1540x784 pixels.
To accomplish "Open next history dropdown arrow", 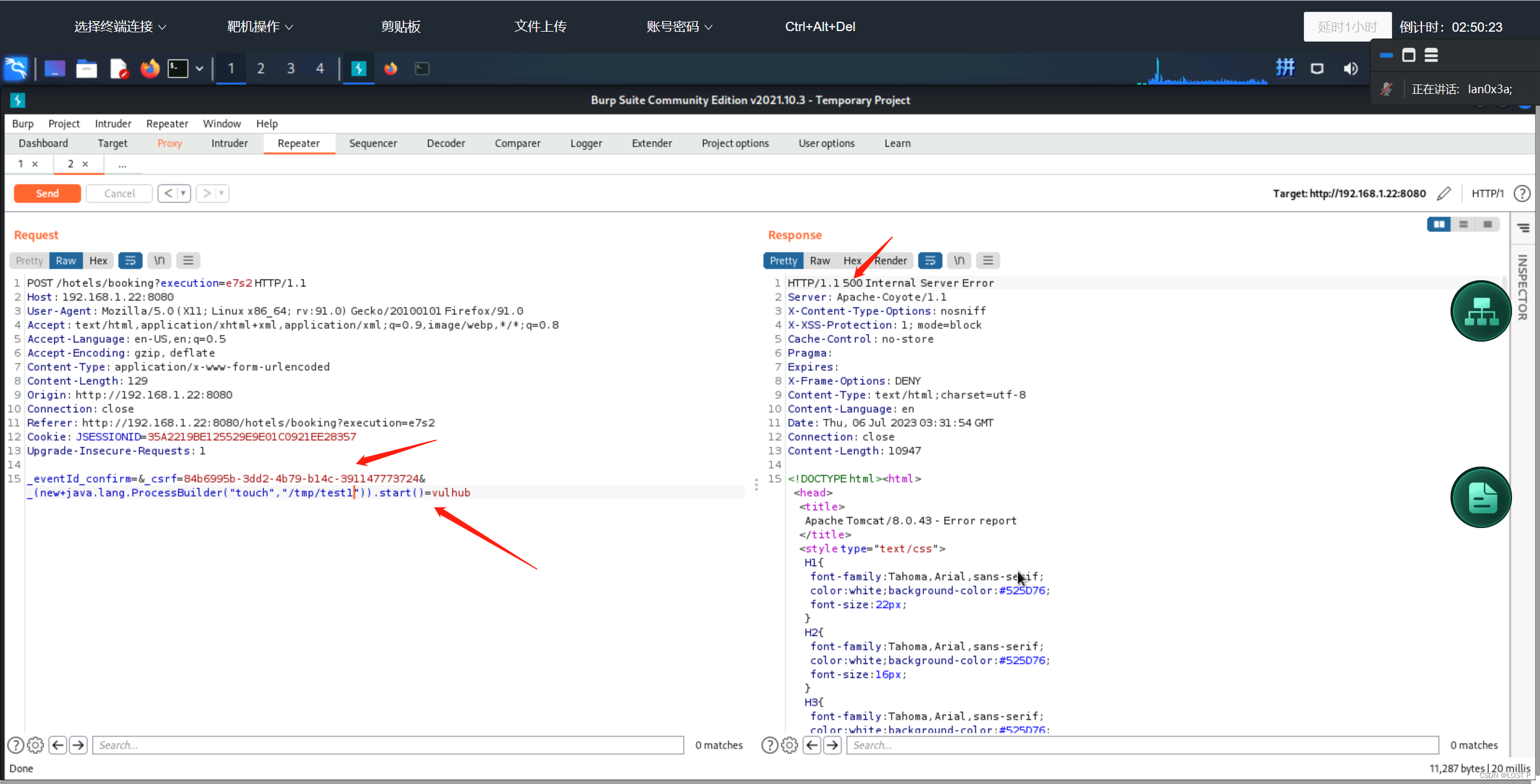I will [222, 193].
